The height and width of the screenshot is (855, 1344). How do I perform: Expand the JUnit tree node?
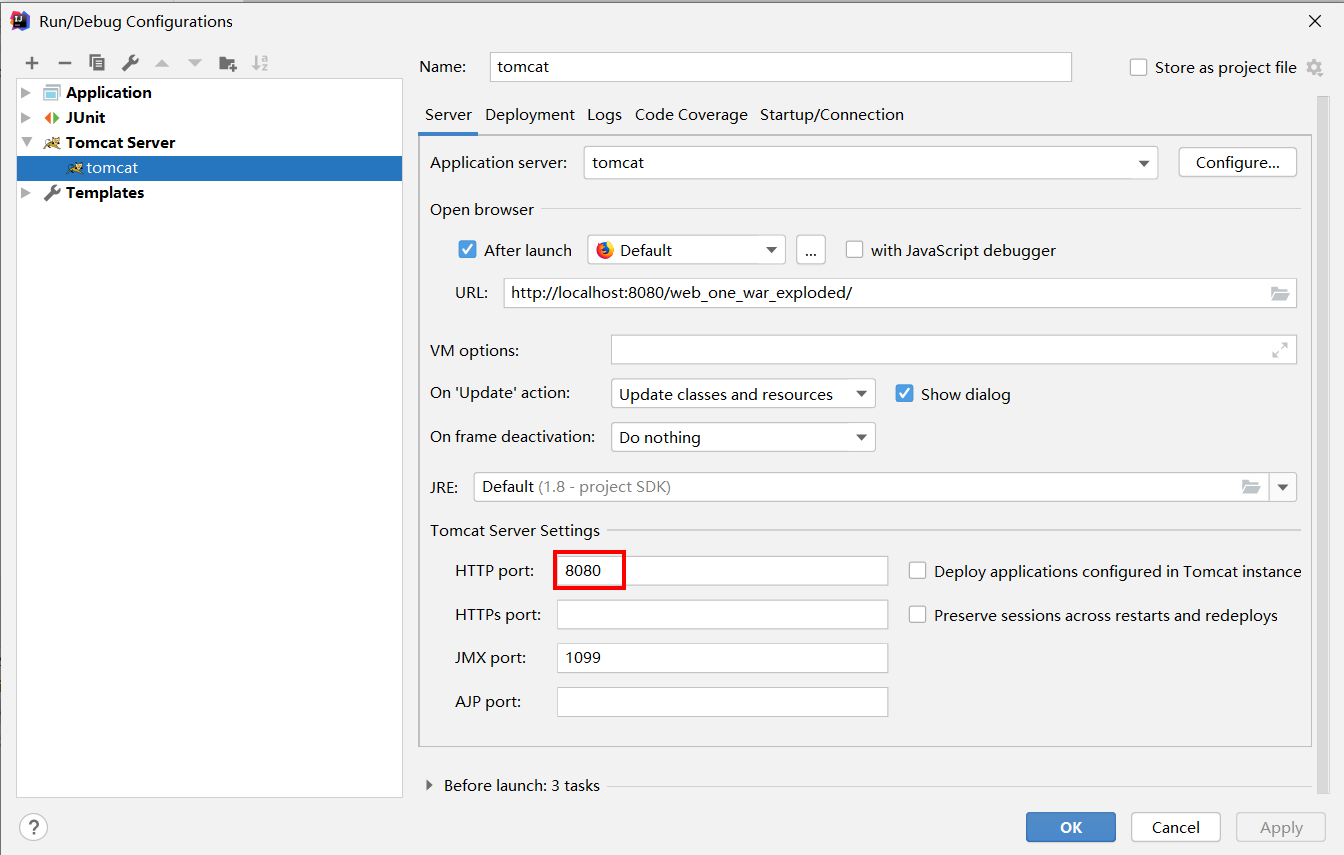pyautogui.click(x=27, y=117)
